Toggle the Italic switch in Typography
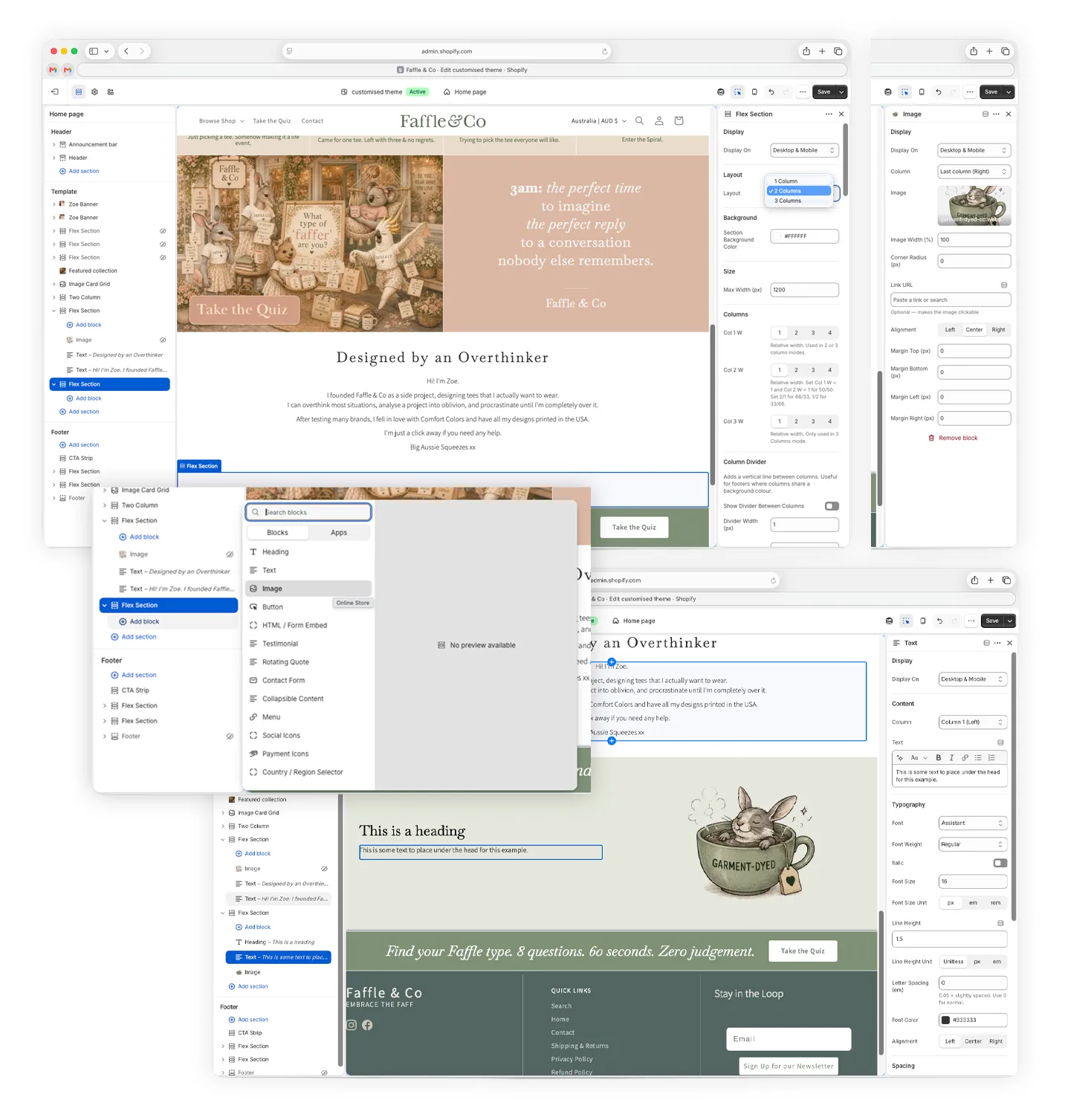The image size is (1091, 1120). pyautogui.click(x=1000, y=863)
